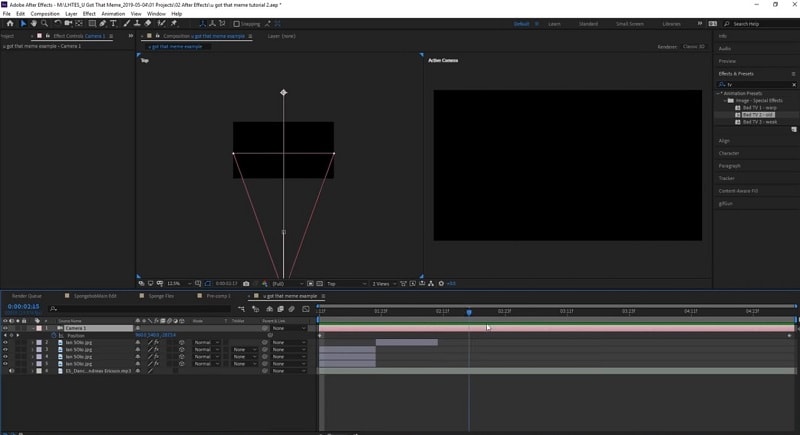Click the blue current-time indicator in timeline
The width and height of the screenshot is (800, 435).
point(468,312)
